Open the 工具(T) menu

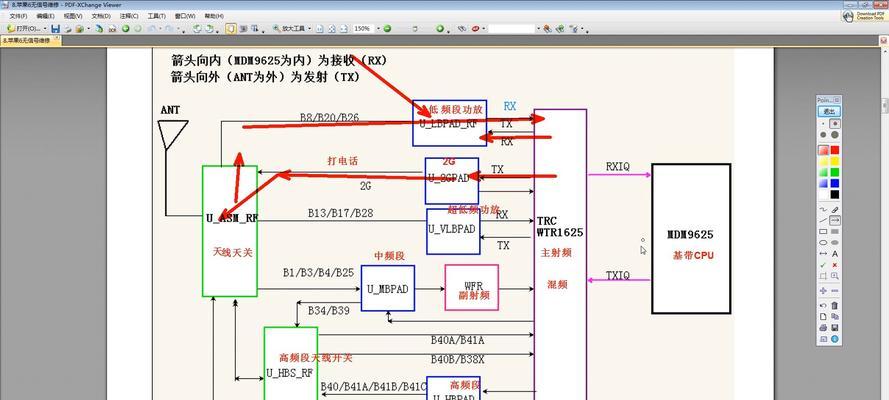click(x=156, y=16)
